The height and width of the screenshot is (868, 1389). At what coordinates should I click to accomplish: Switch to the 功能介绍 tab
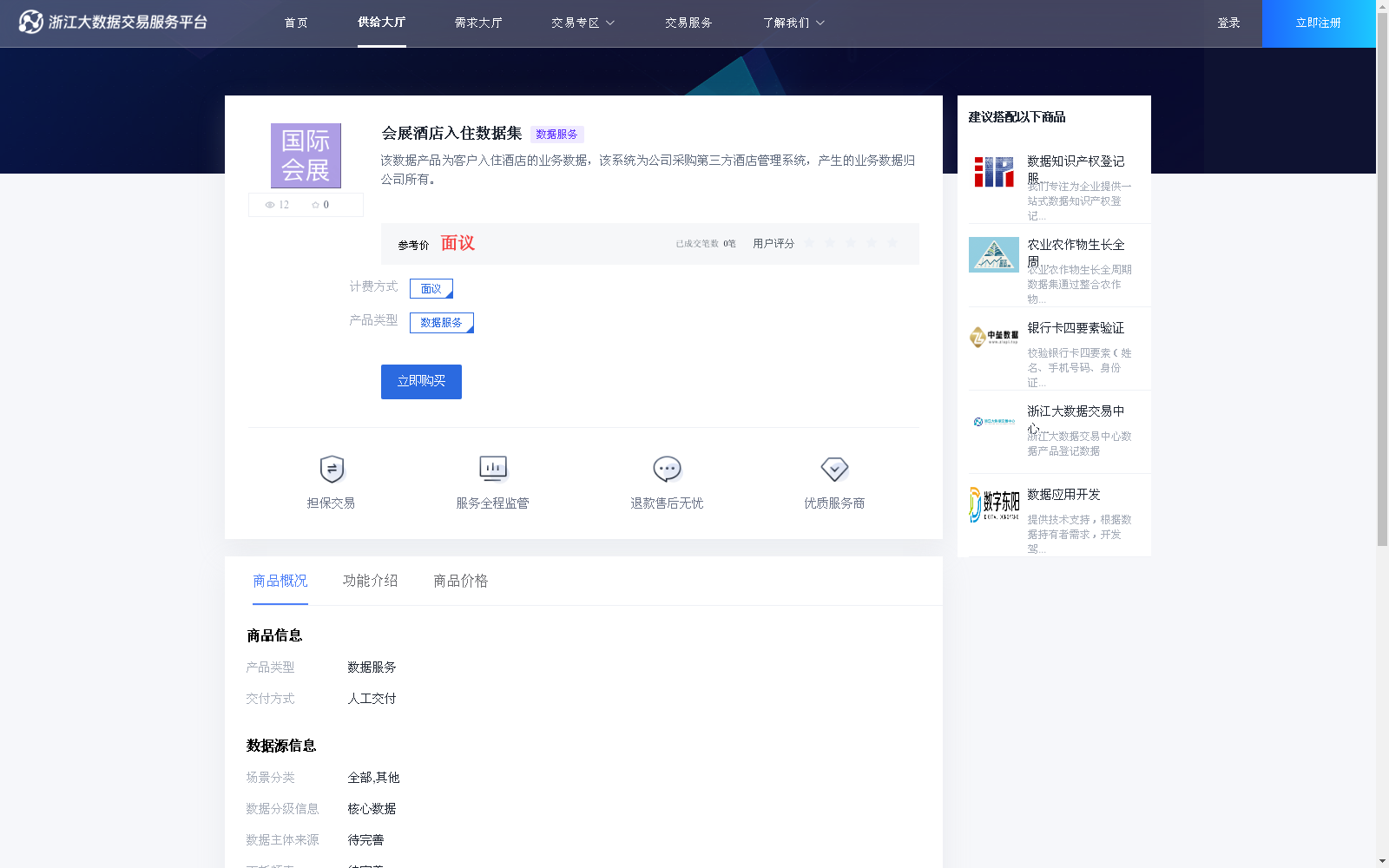point(371,581)
